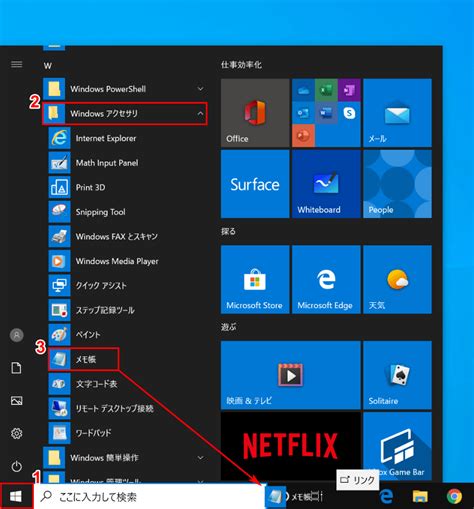474x509 pixels.
Task: Click the Surface tile
Action: point(255,184)
